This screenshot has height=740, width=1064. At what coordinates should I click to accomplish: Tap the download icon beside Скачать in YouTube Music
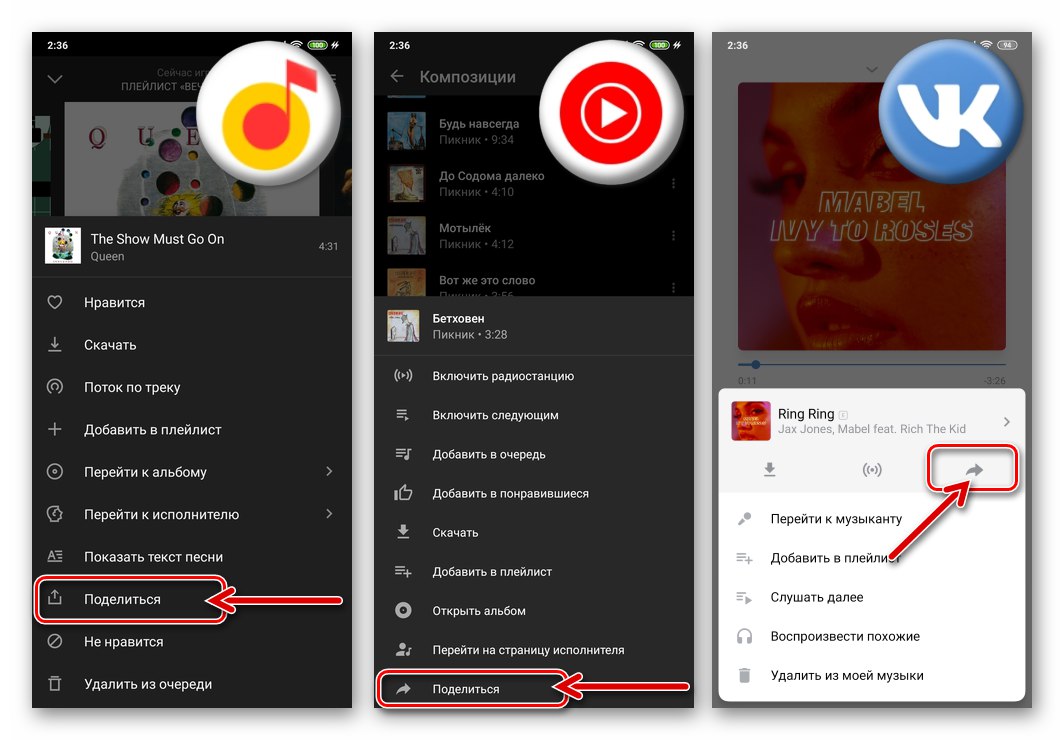(403, 532)
